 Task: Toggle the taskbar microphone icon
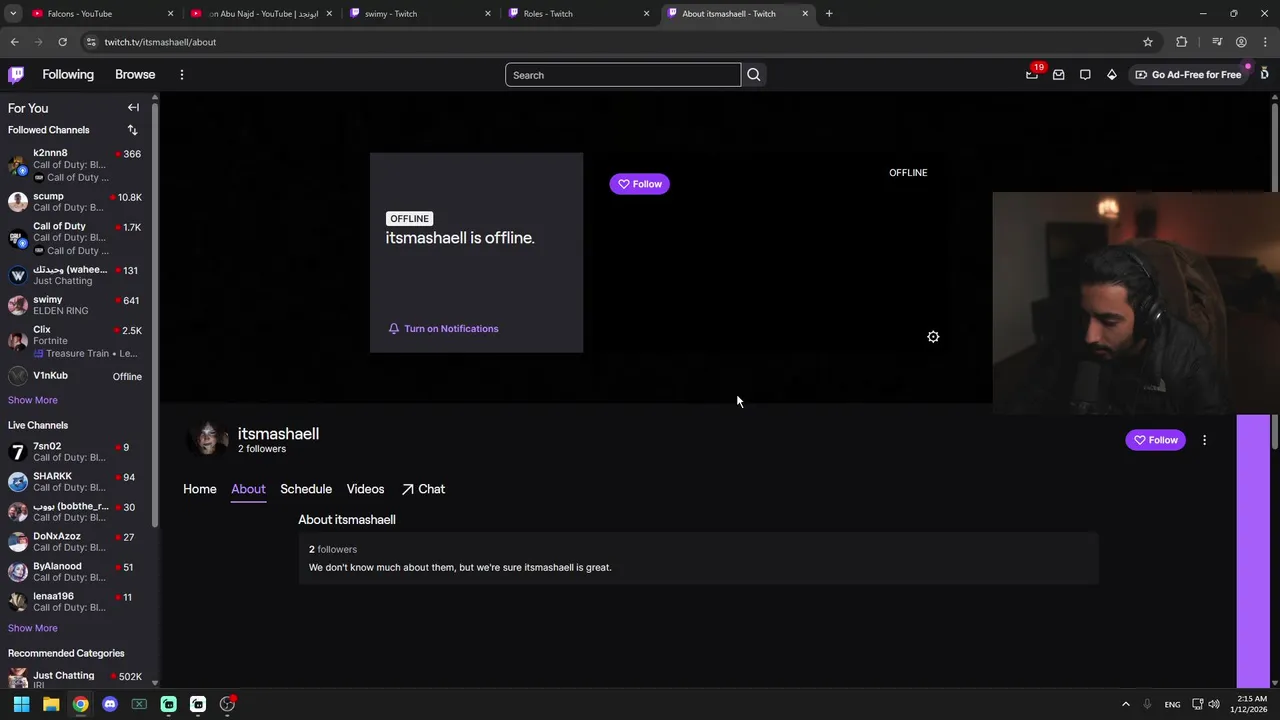[1148, 704]
